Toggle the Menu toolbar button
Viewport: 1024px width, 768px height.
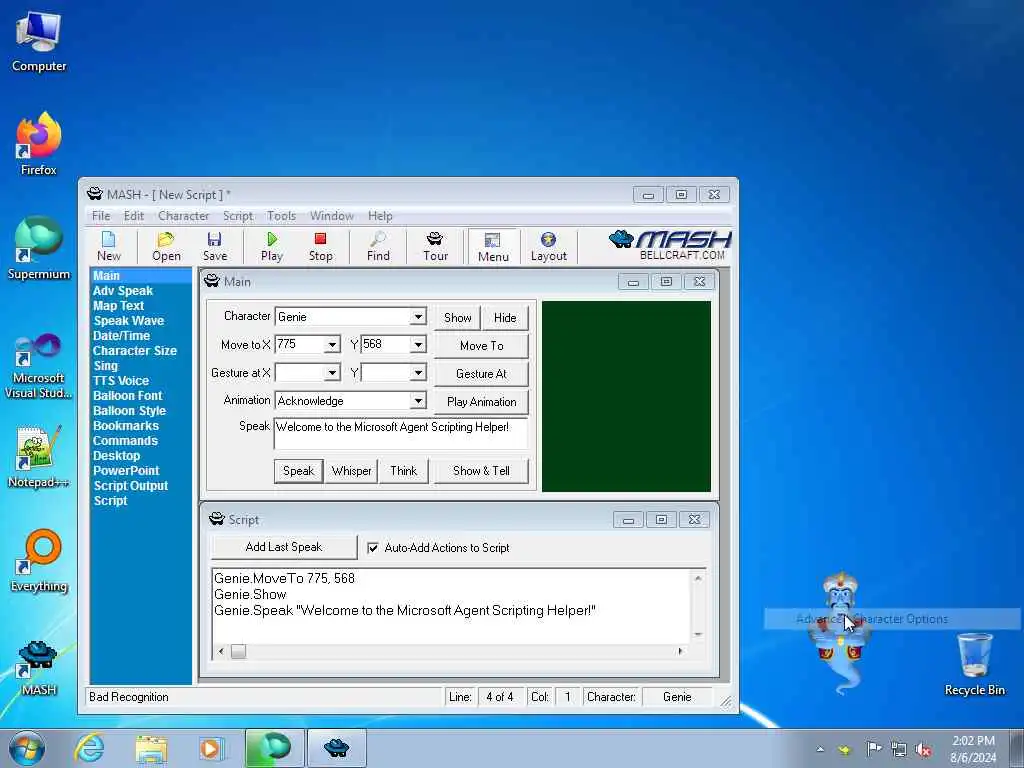pos(493,247)
